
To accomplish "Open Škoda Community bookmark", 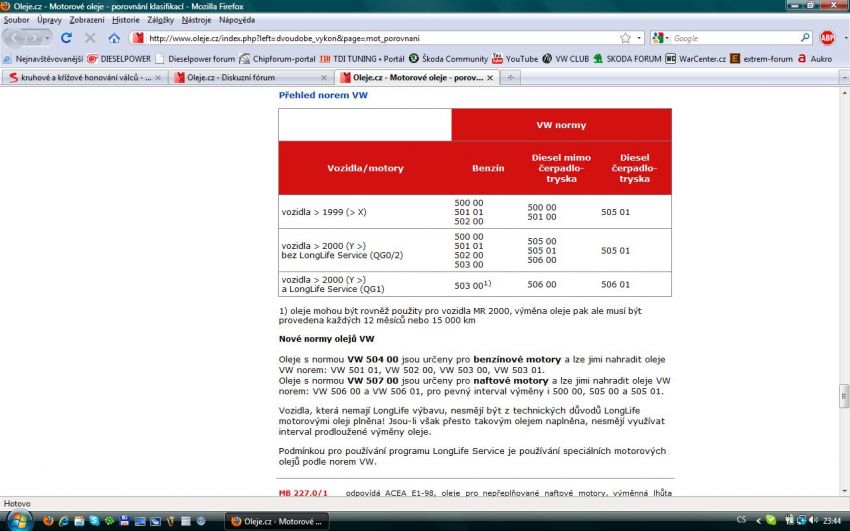I will point(449,59).
